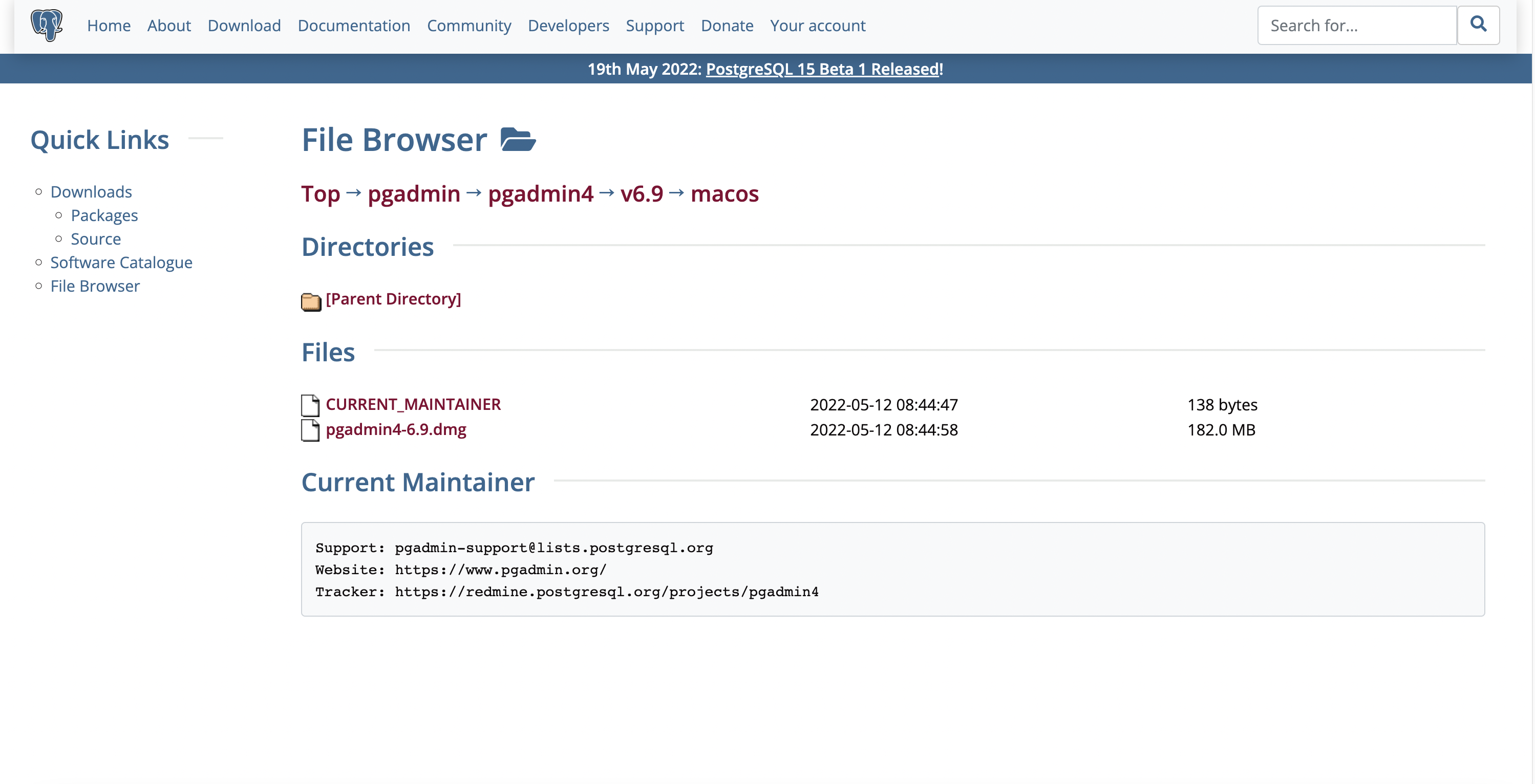
Task: Open the Documentation menu item
Action: (353, 26)
